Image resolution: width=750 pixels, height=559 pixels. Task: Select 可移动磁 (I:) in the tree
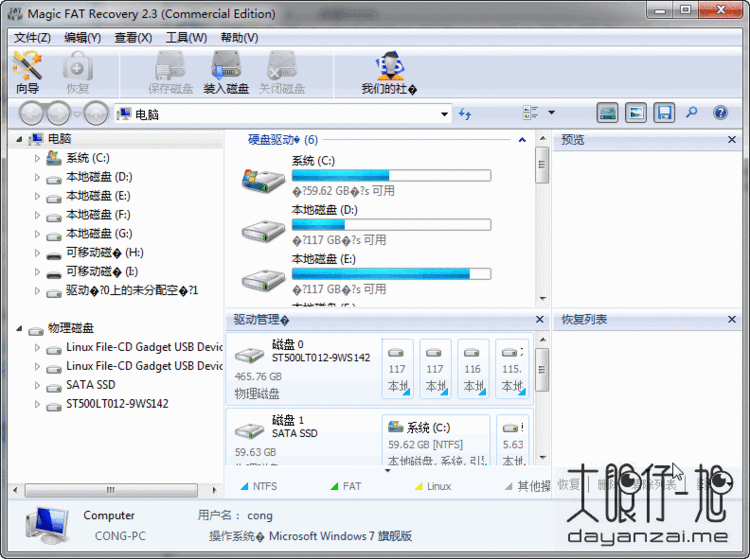click(x=102, y=272)
